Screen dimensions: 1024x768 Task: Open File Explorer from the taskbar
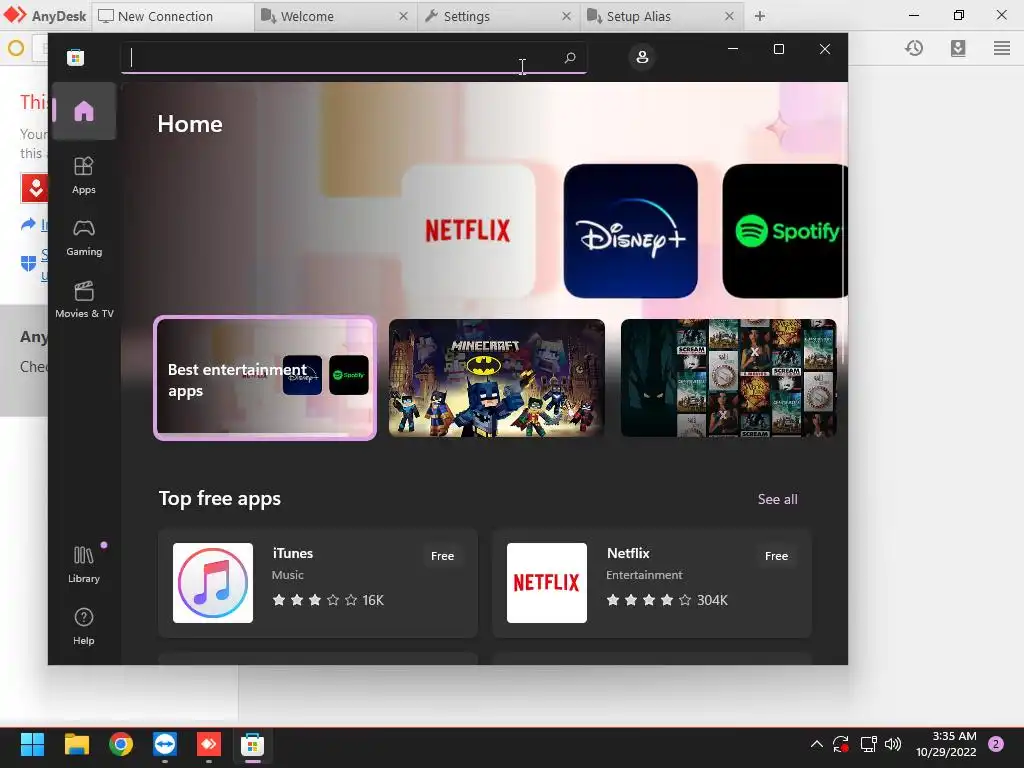(x=76, y=744)
